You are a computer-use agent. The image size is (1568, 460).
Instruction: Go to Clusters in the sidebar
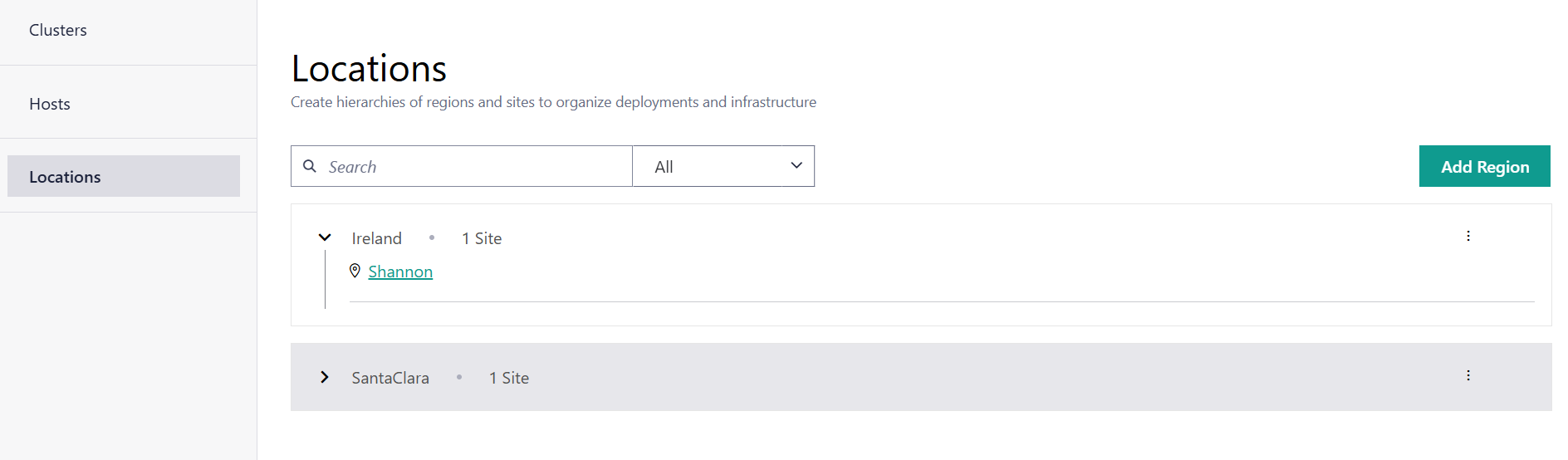click(x=58, y=31)
